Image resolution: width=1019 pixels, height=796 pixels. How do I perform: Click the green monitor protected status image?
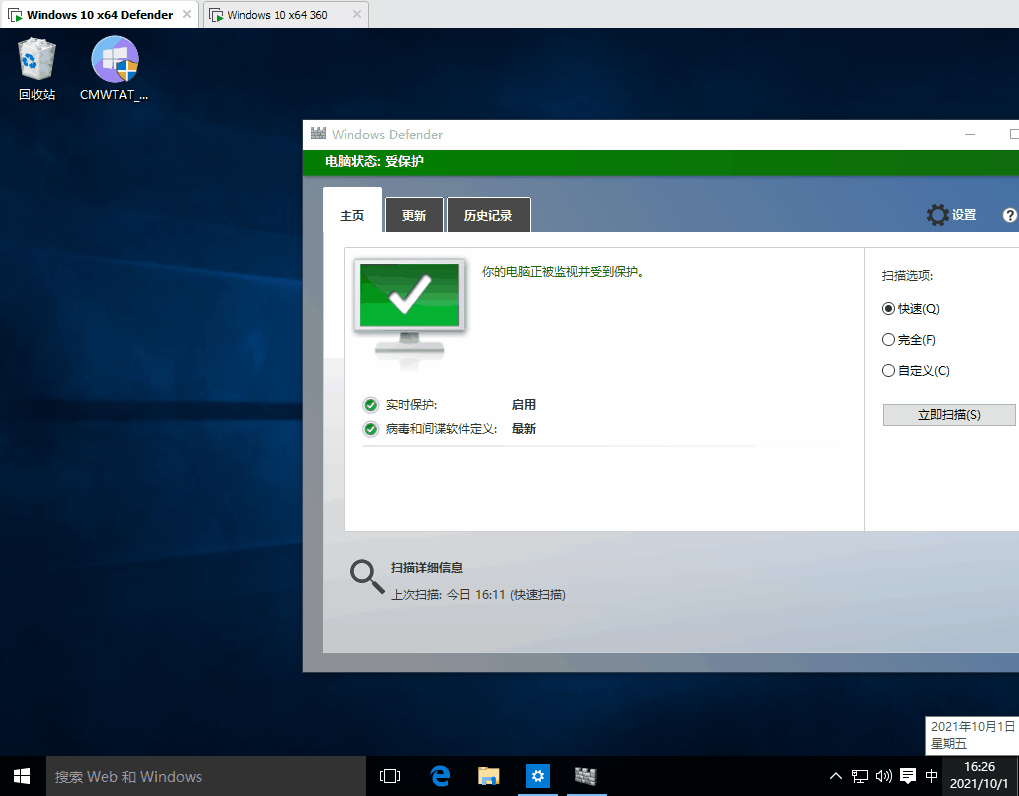pyautogui.click(x=409, y=313)
